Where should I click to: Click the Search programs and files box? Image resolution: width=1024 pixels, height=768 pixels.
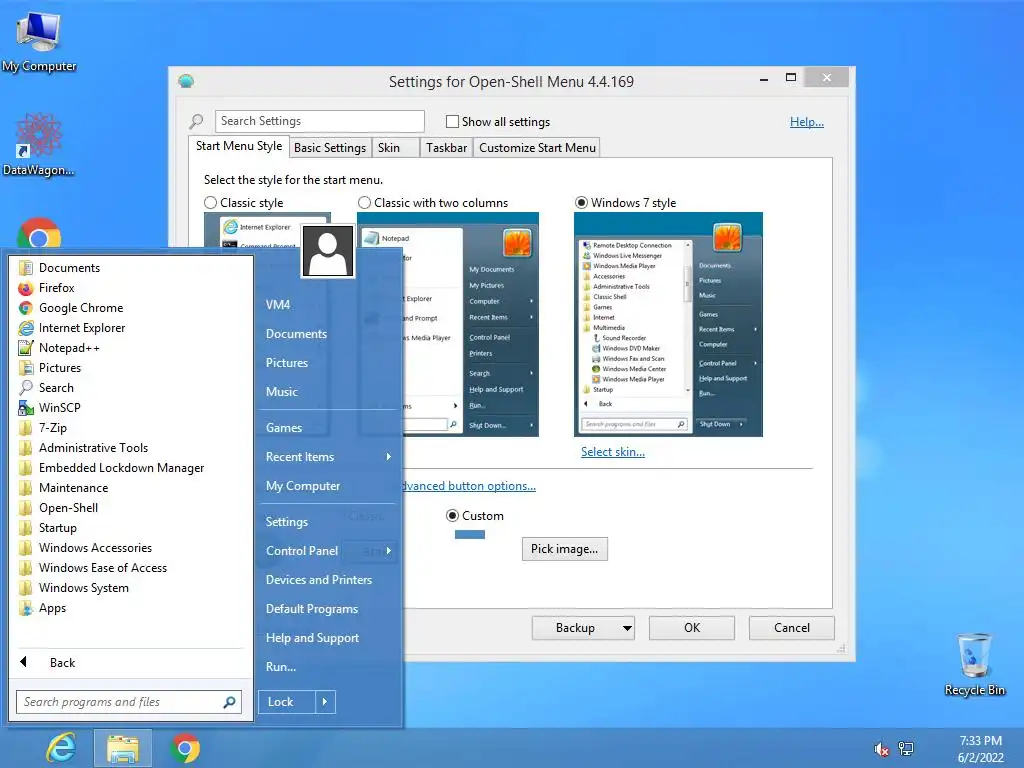click(129, 702)
